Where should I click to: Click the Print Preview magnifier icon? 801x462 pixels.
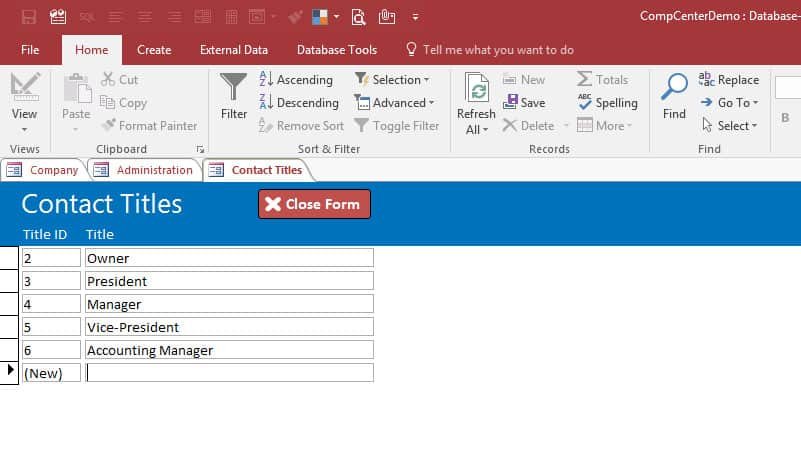coord(359,17)
